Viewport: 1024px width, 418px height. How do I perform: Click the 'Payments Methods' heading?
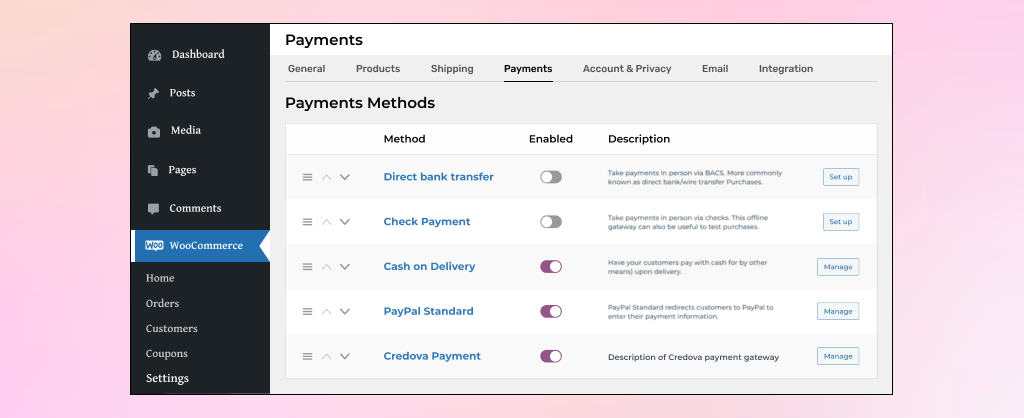(360, 103)
